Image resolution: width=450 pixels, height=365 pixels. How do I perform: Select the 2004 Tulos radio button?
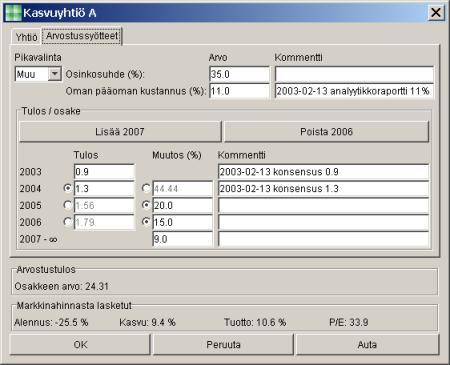click(68, 188)
